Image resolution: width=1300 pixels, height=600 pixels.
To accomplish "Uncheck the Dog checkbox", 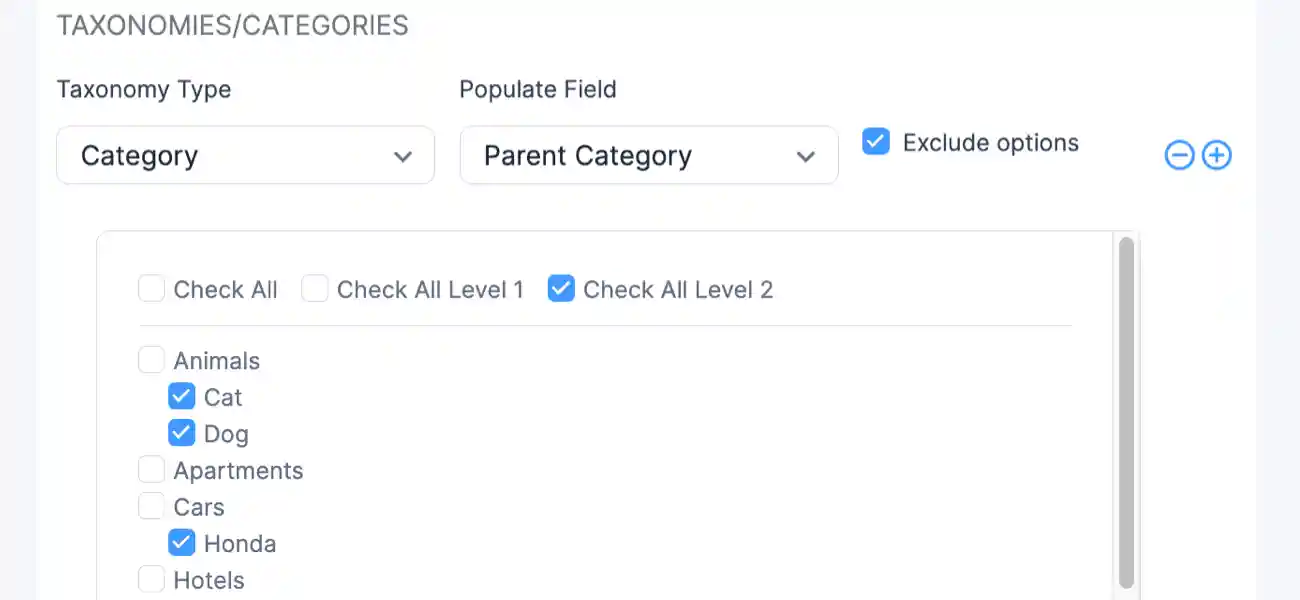I will tap(181, 432).
